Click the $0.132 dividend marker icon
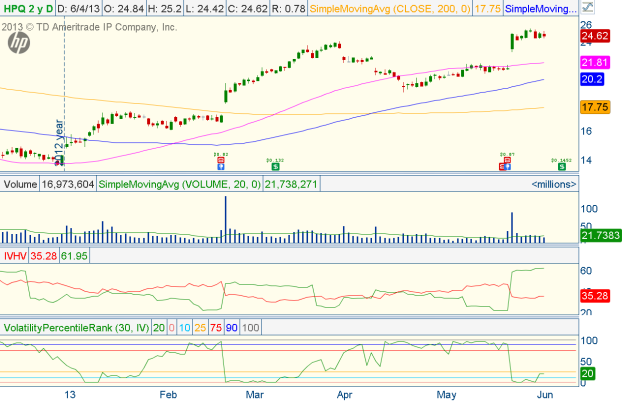 click(x=275, y=164)
